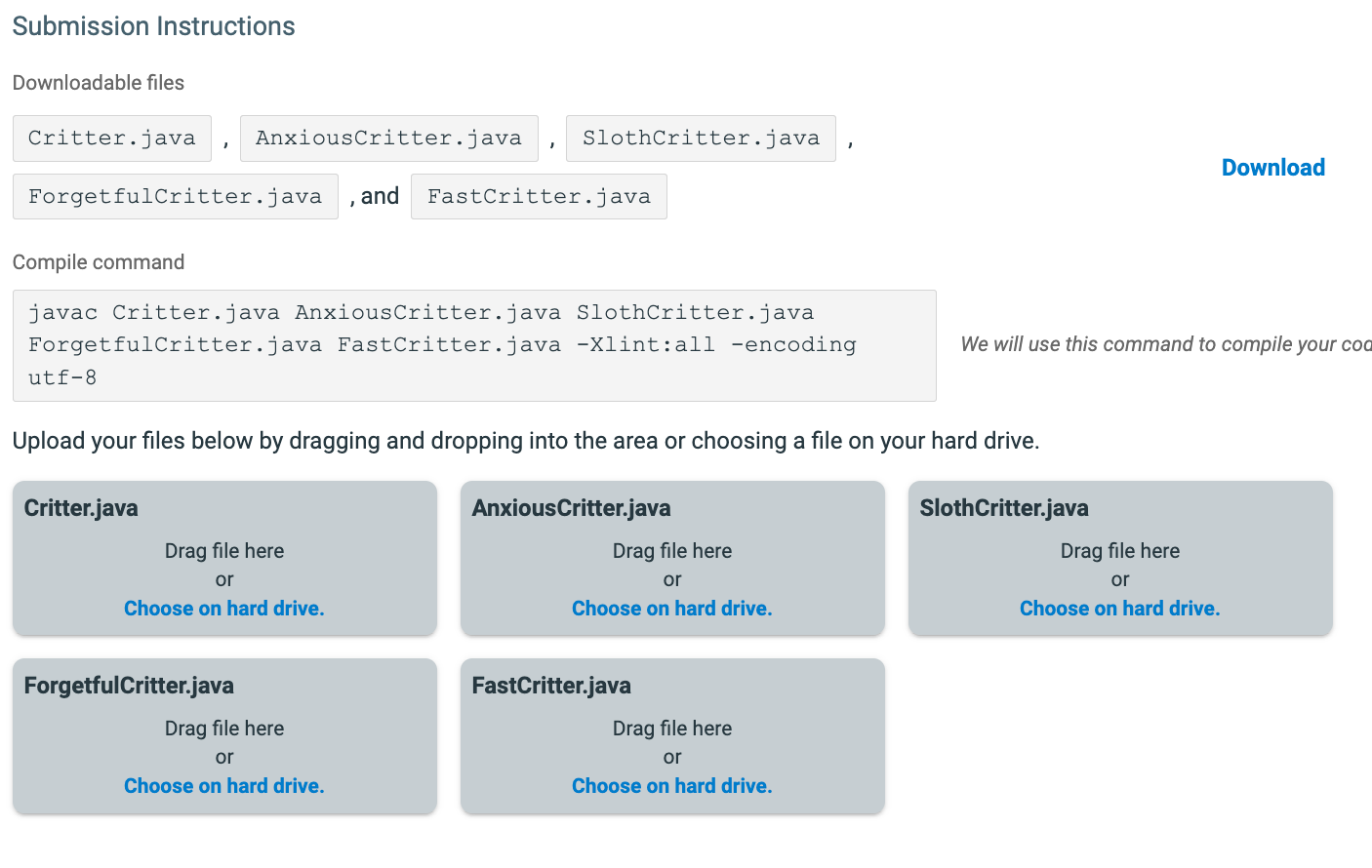The image size is (1372, 868).
Task: Click the AnxiousCritter.java upload box title
Action: tap(571, 508)
